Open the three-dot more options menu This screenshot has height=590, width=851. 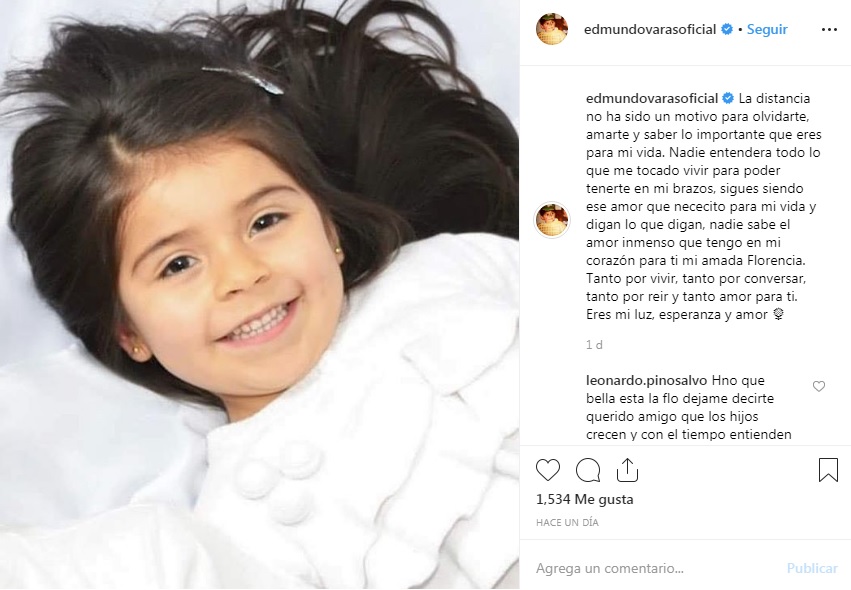[x=829, y=29]
